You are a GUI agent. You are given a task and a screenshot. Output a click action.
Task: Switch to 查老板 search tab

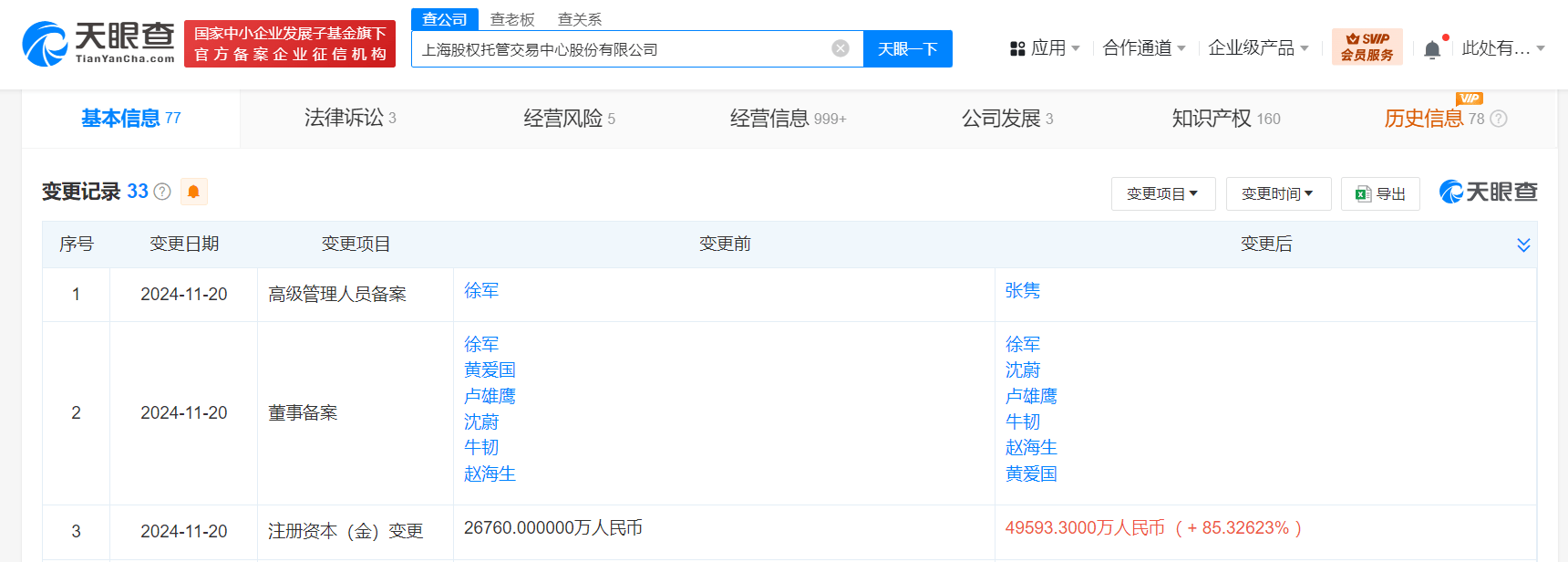tap(512, 19)
